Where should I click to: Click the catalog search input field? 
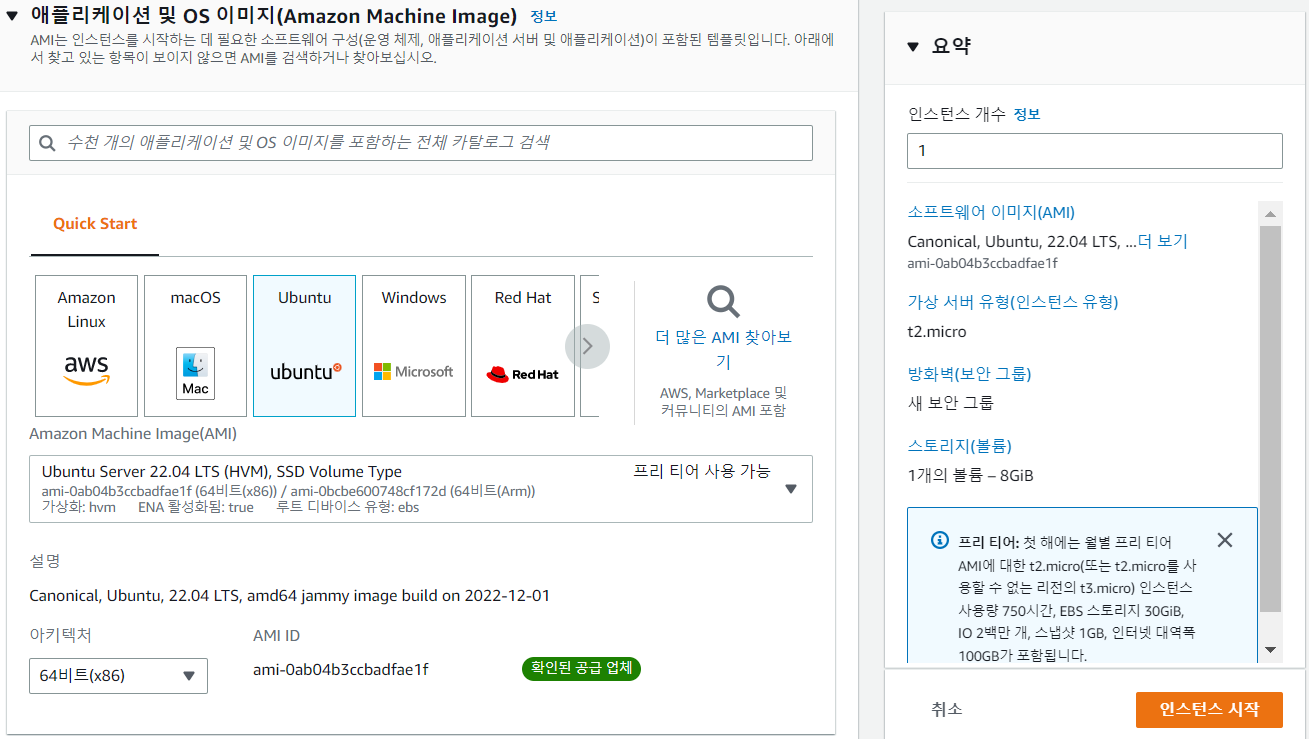tap(421, 143)
